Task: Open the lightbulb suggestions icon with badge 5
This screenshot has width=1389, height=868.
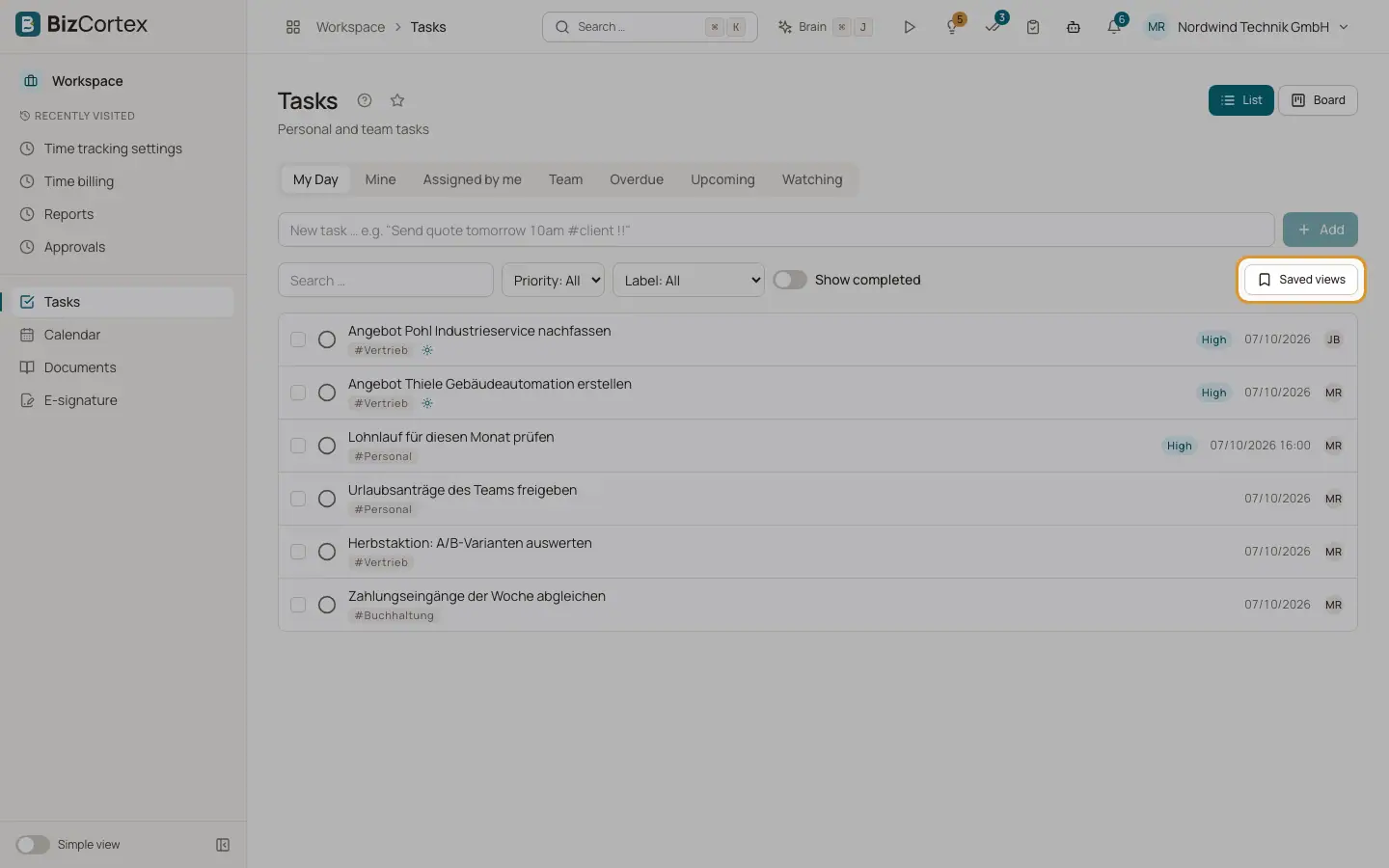Action: [x=953, y=27]
